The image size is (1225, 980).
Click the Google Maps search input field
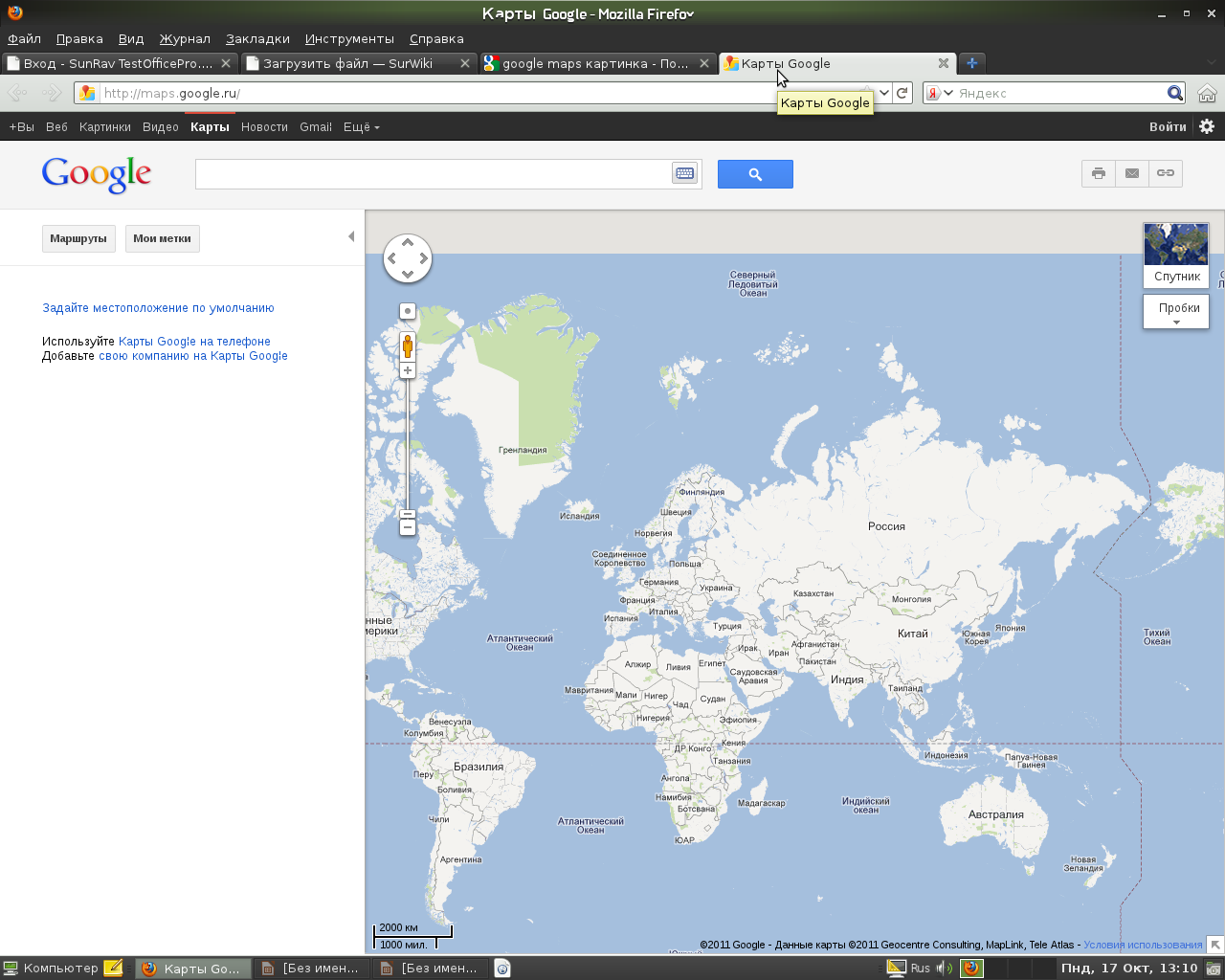tap(433, 174)
